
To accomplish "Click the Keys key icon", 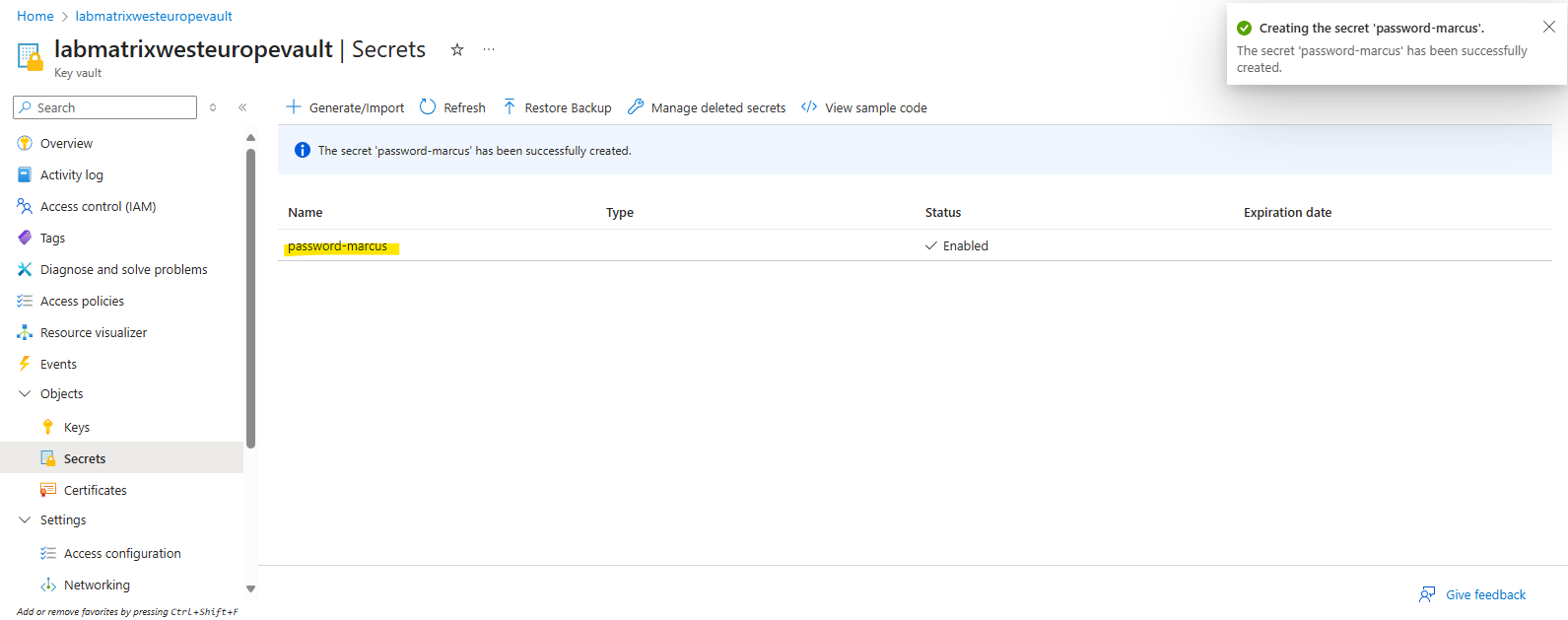I will (48, 427).
